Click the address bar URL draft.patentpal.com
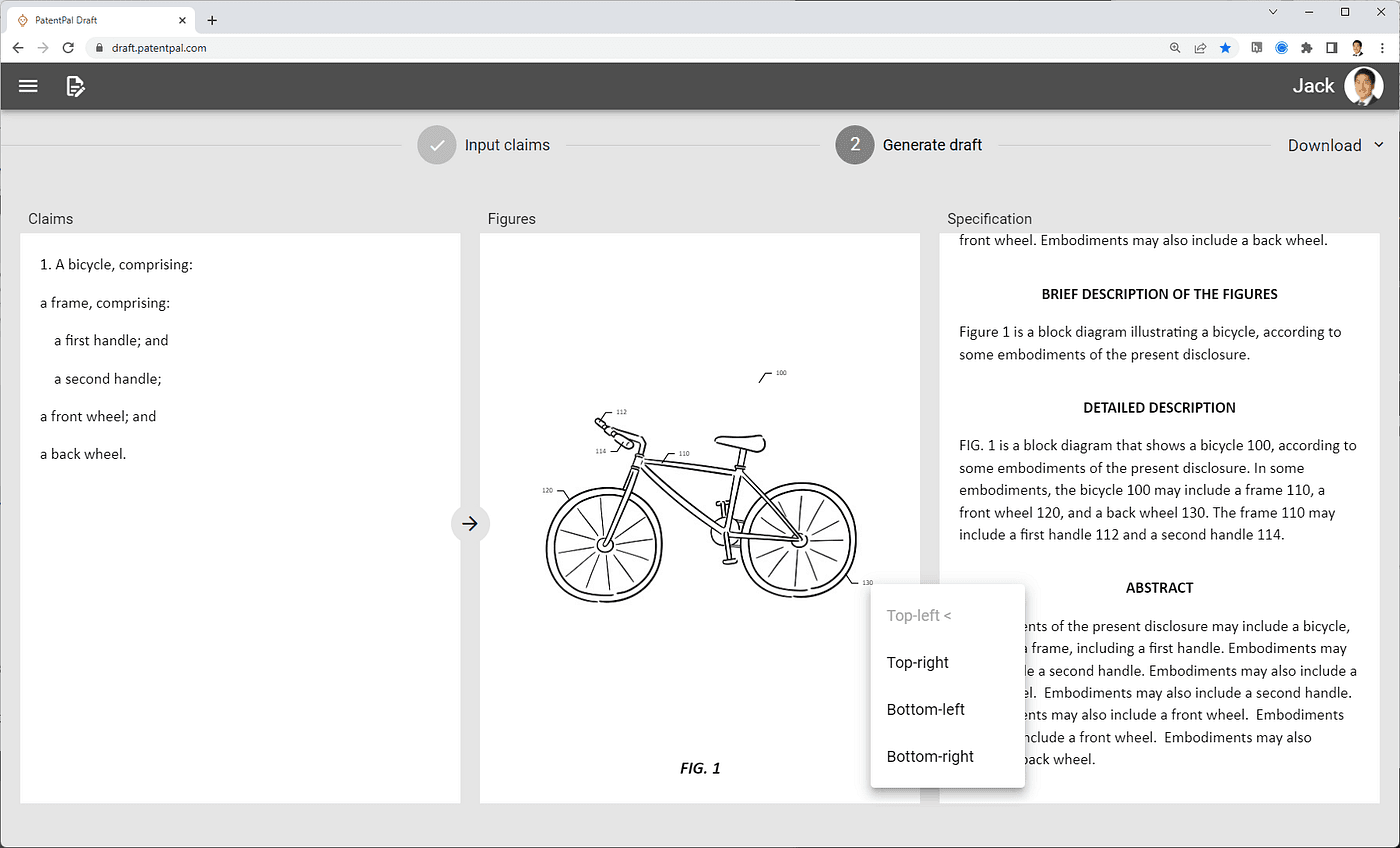The width and height of the screenshot is (1400, 848). 159,47
